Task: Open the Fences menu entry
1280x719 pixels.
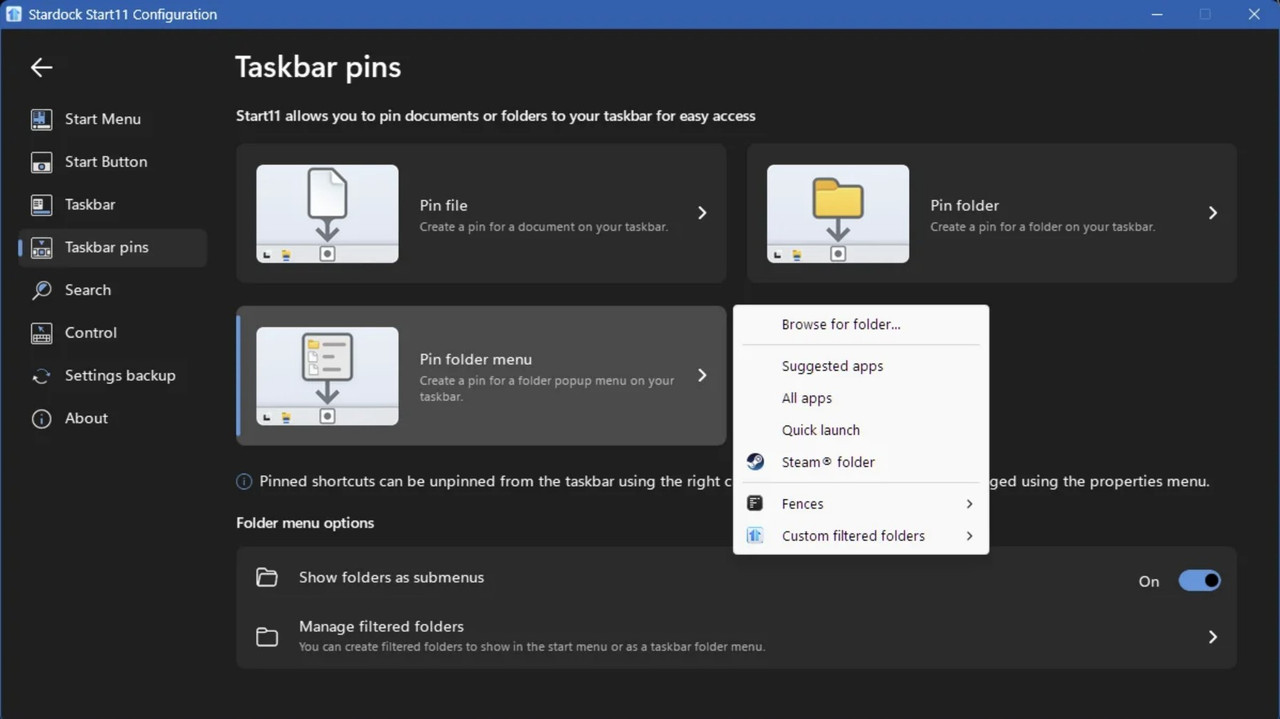Action: (861, 504)
